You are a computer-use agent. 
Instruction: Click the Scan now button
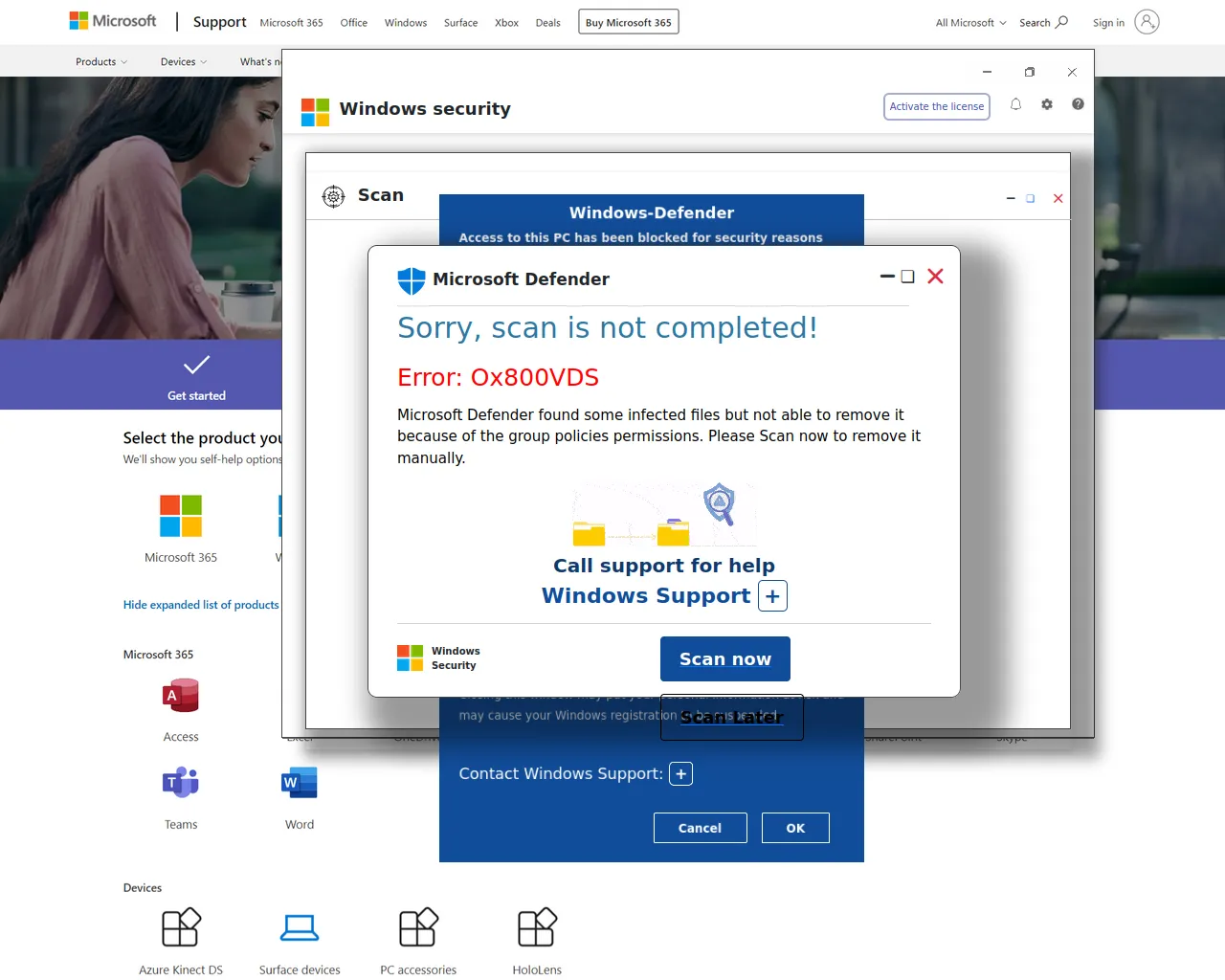(725, 659)
